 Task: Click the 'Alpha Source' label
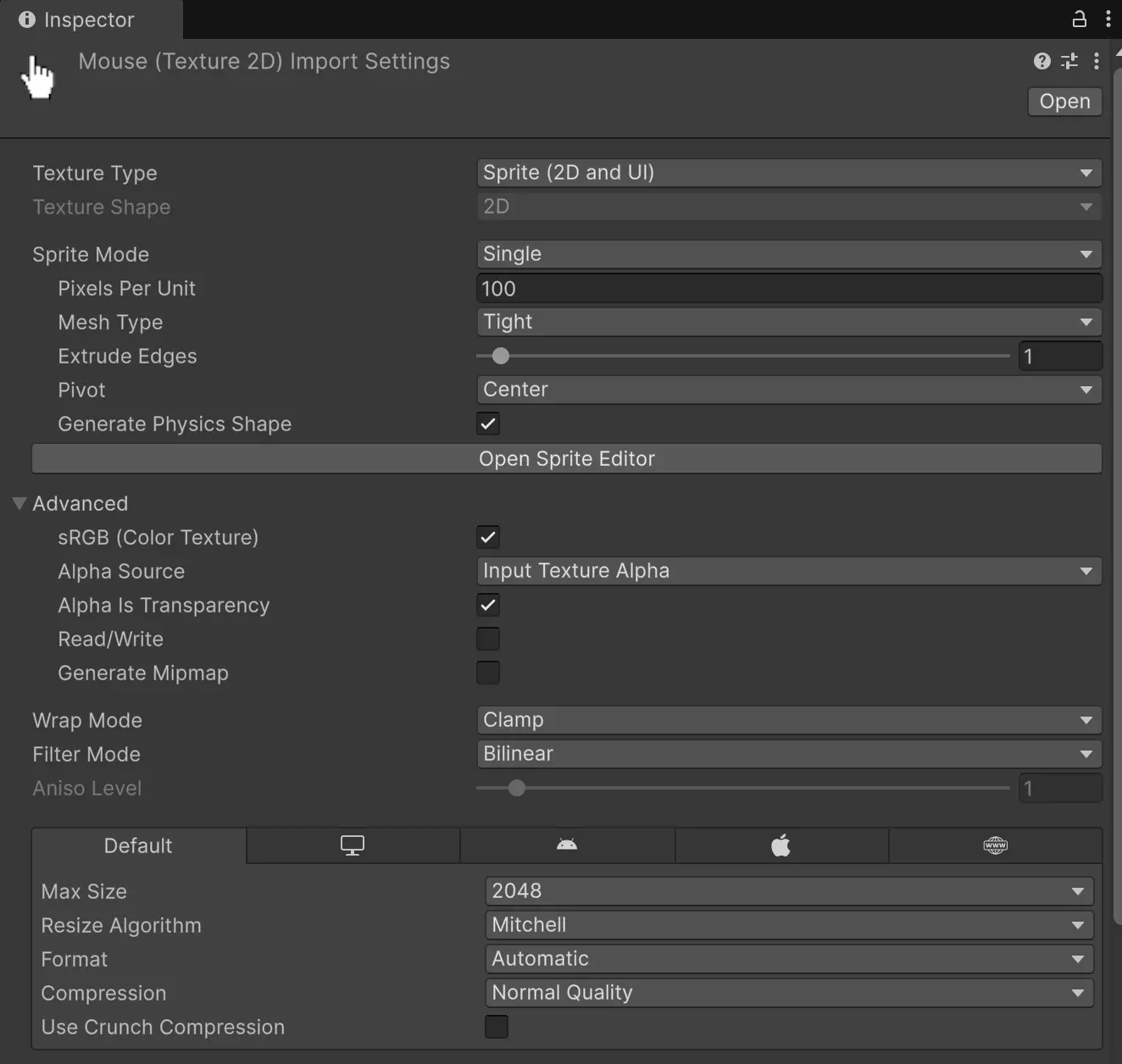[x=121, y=571]
